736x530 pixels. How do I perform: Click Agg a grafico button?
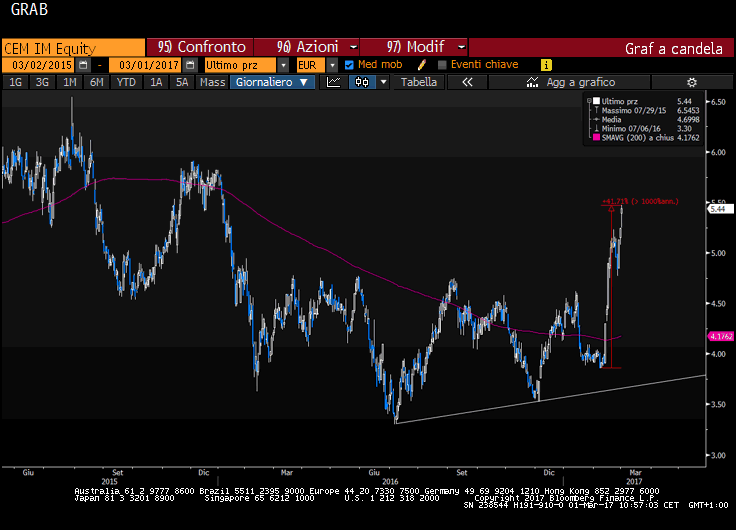[569, 82]
